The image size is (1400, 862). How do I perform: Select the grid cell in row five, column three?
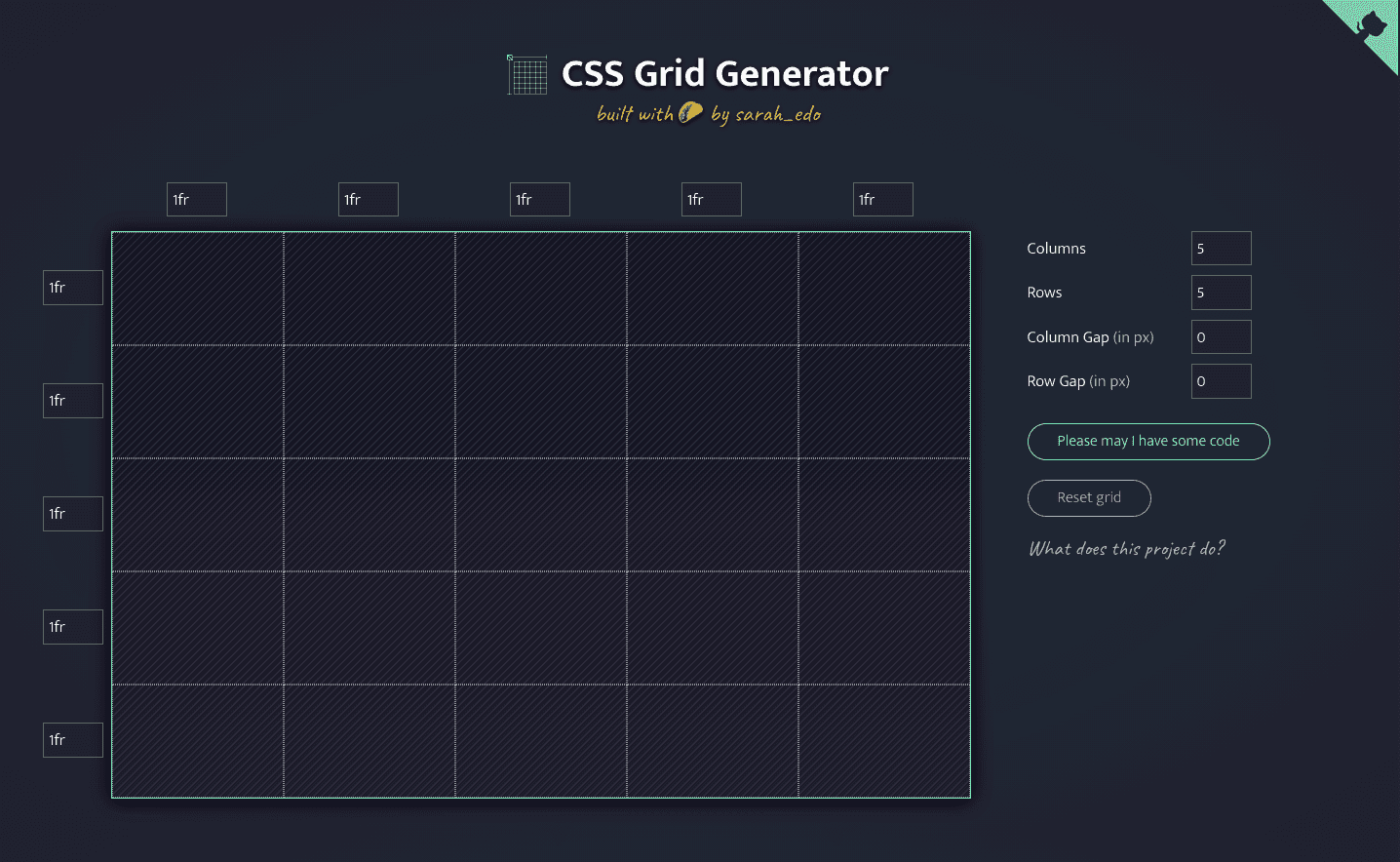coord(541,741)
